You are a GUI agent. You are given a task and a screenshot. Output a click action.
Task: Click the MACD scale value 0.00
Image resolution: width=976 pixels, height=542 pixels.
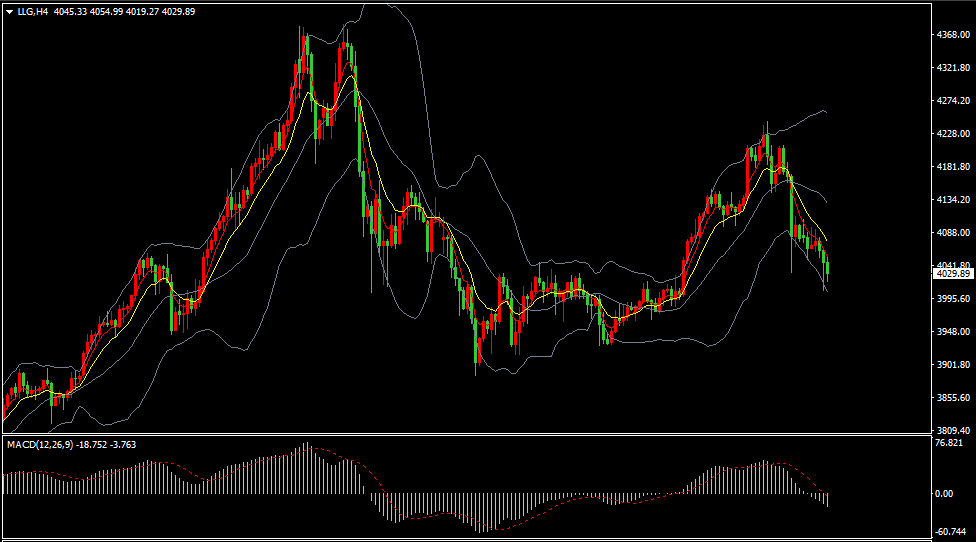pyautogui.click(x=944, y=494)
